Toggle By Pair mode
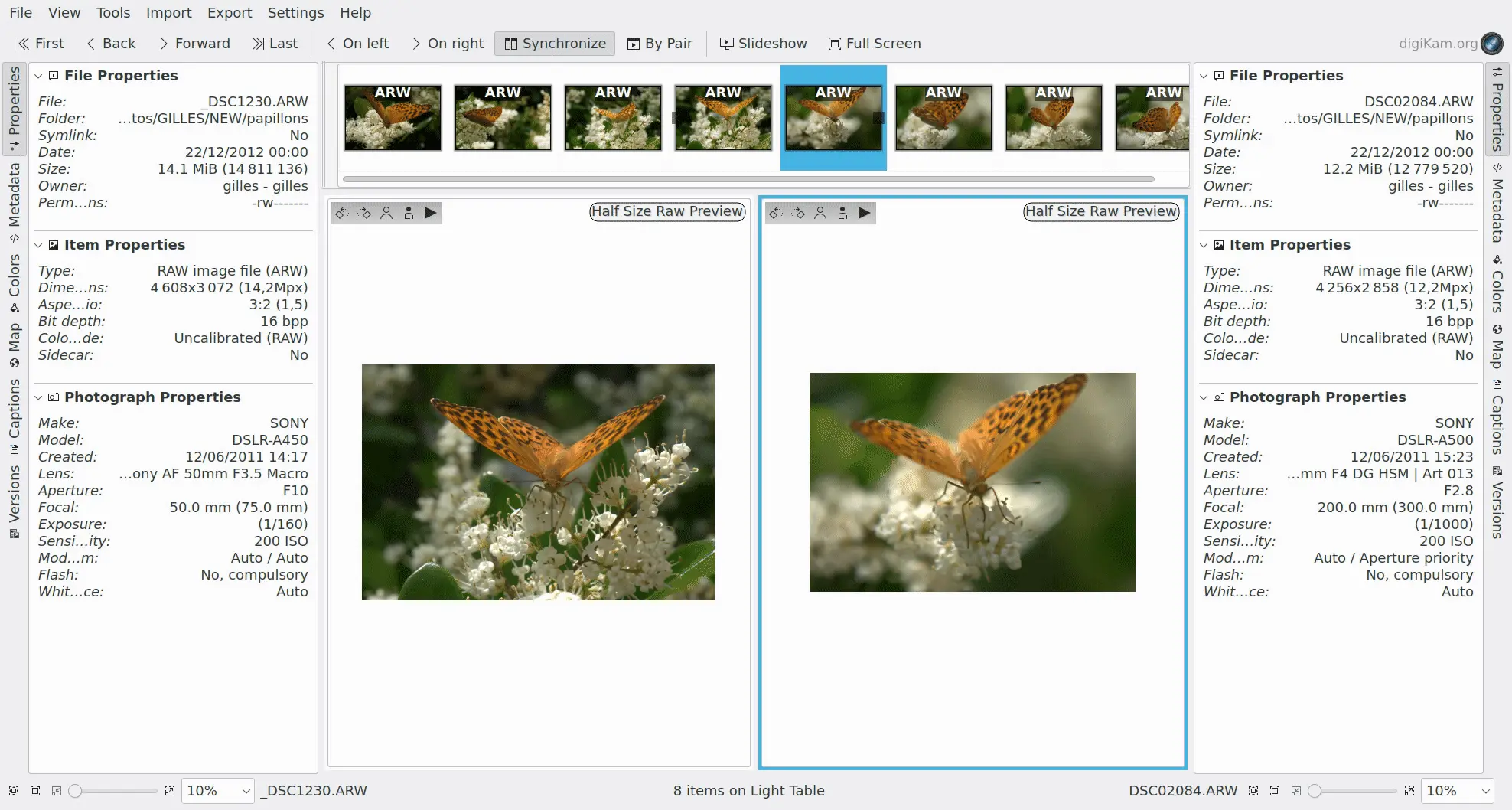Image resolution: width=1512 pixels, height=810 pixels. (x=660, y=44)
